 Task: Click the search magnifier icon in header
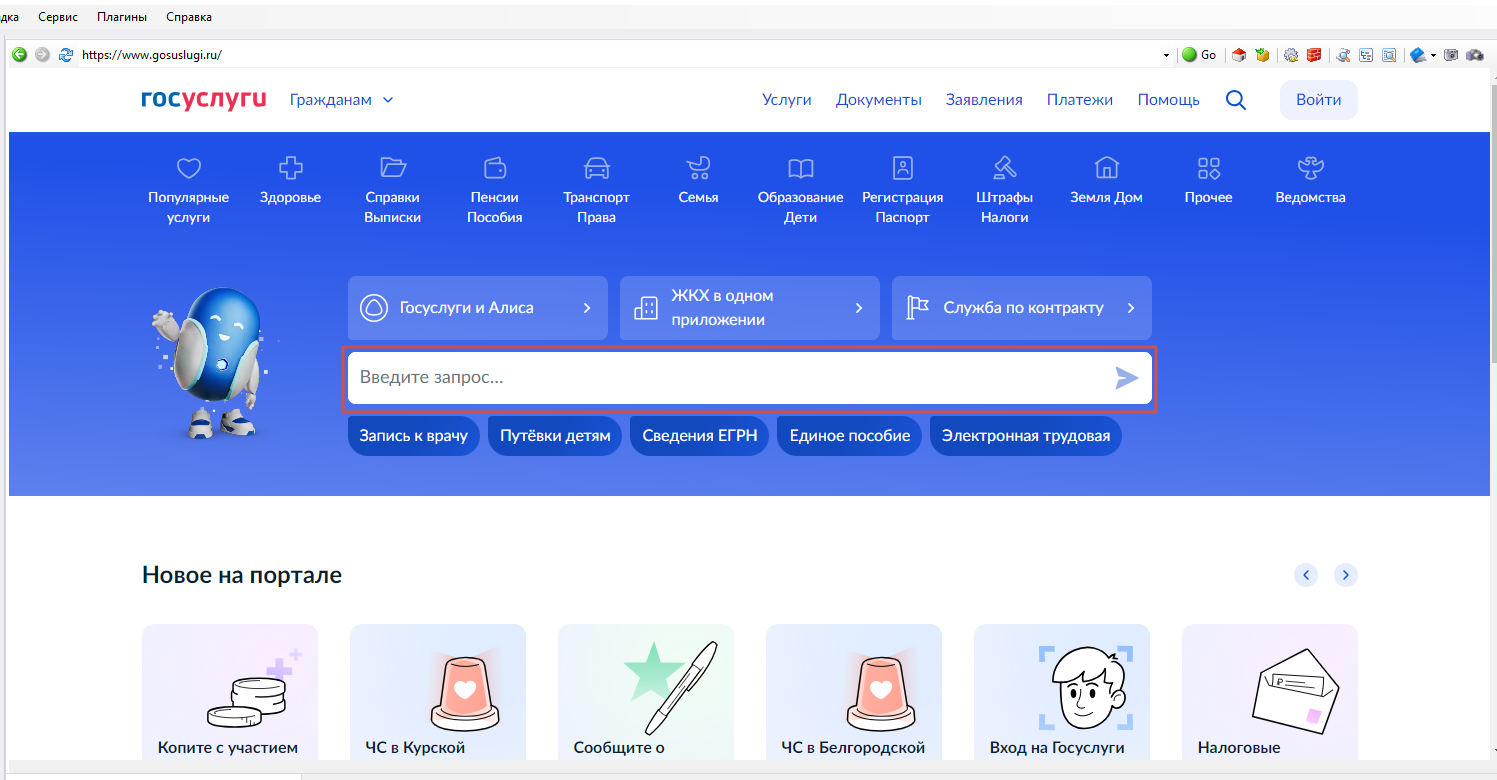click(x=1236, y=100)
